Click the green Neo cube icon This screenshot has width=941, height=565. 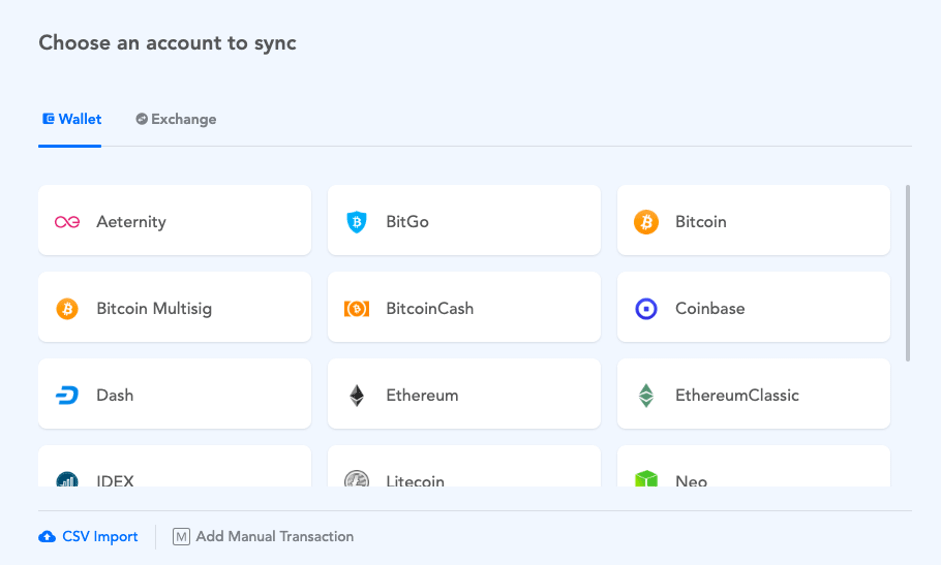(646, 479)
